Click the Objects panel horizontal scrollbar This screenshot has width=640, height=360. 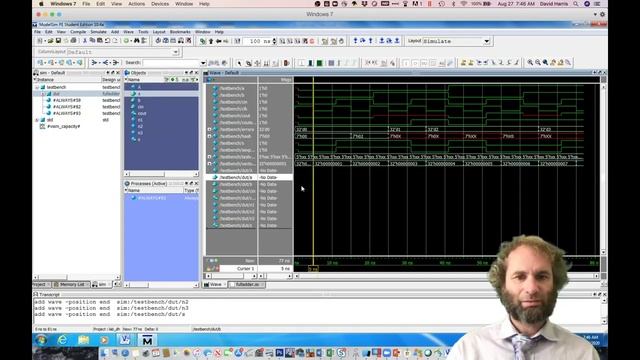tap(161, 174)
